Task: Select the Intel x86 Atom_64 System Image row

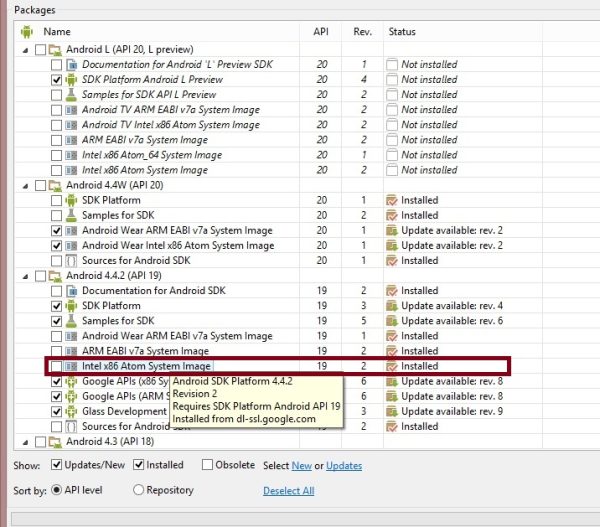Action: pos(152,155)
